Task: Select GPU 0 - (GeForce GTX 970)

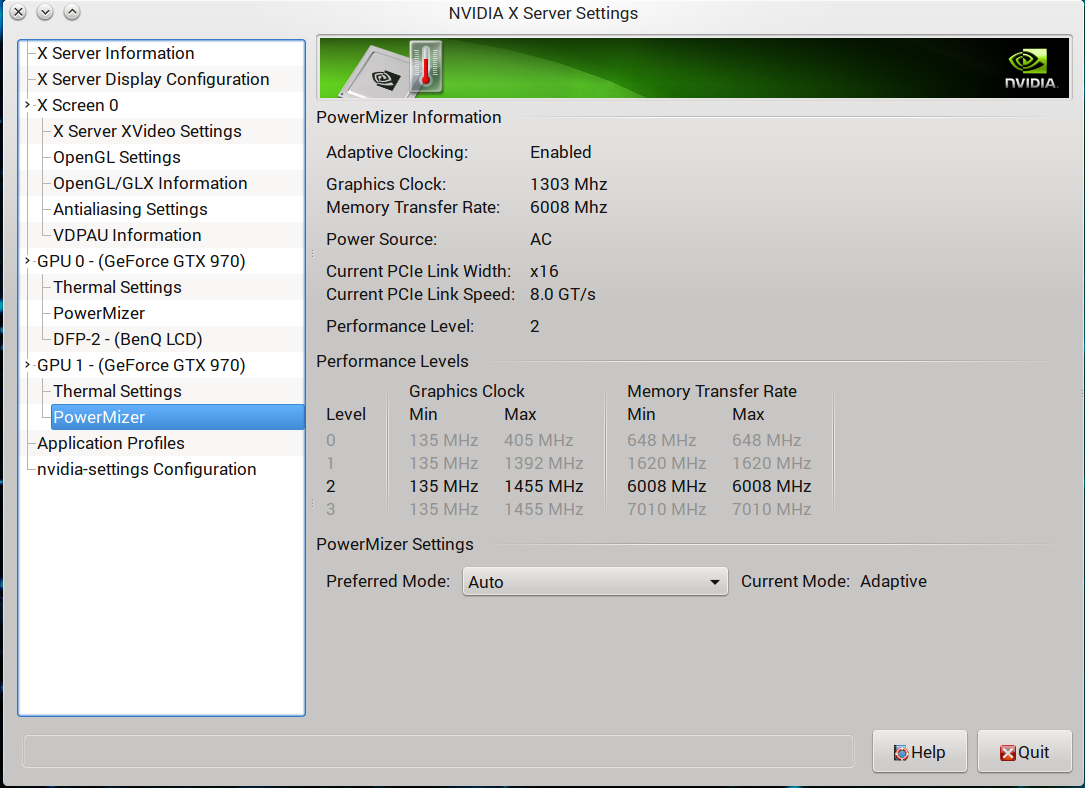Action: pyautogui.click(x=141, y=262)
